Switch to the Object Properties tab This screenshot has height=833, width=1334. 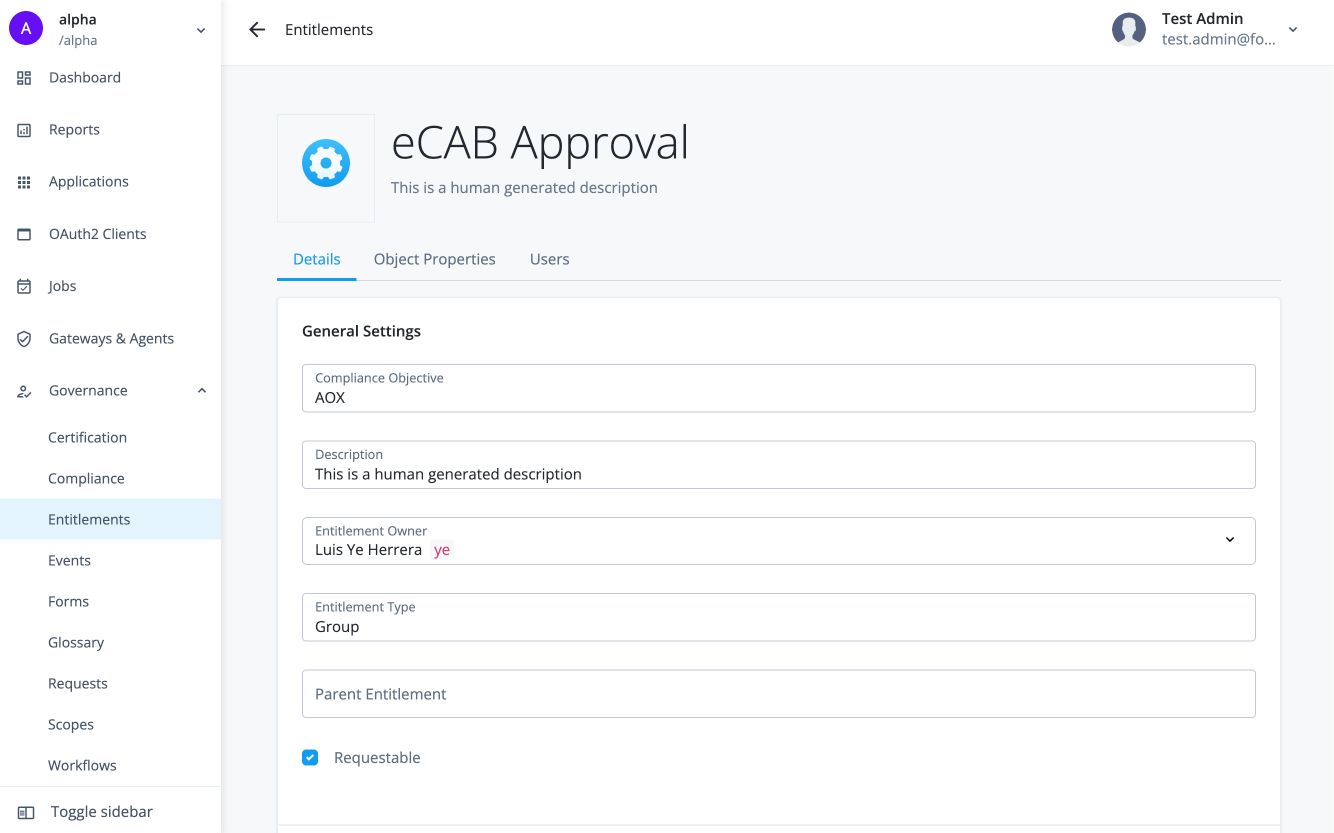point(434,259)
